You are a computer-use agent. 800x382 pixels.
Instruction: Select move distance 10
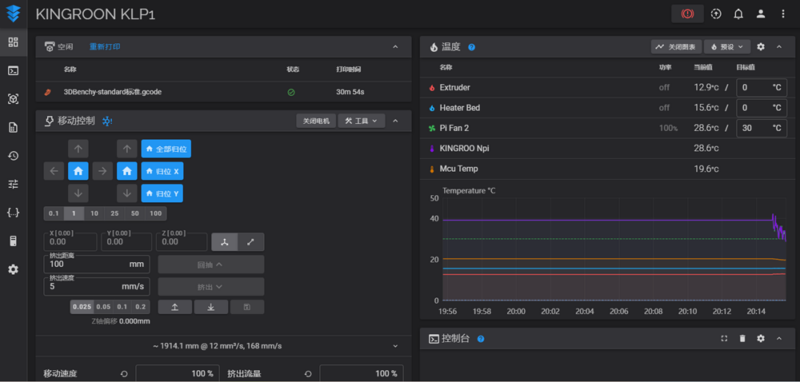click(x=94, y=214)
